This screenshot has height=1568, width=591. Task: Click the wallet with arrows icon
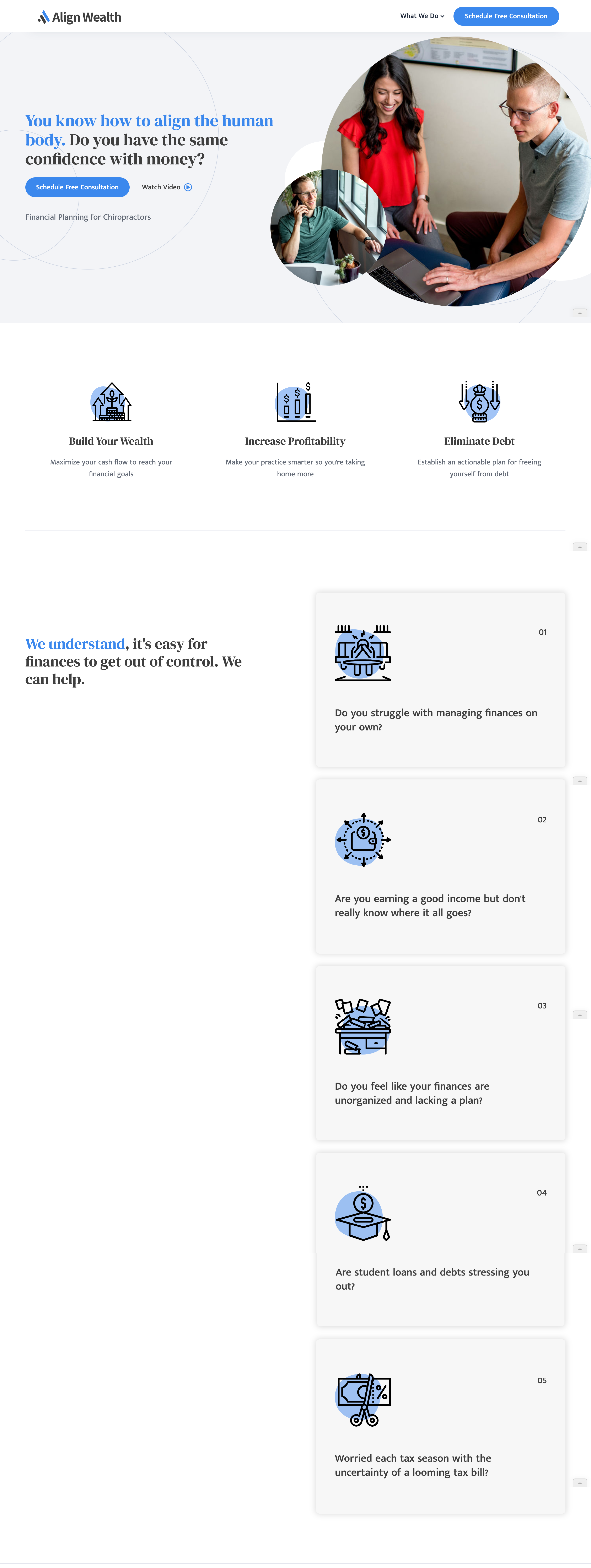(363, 839)
